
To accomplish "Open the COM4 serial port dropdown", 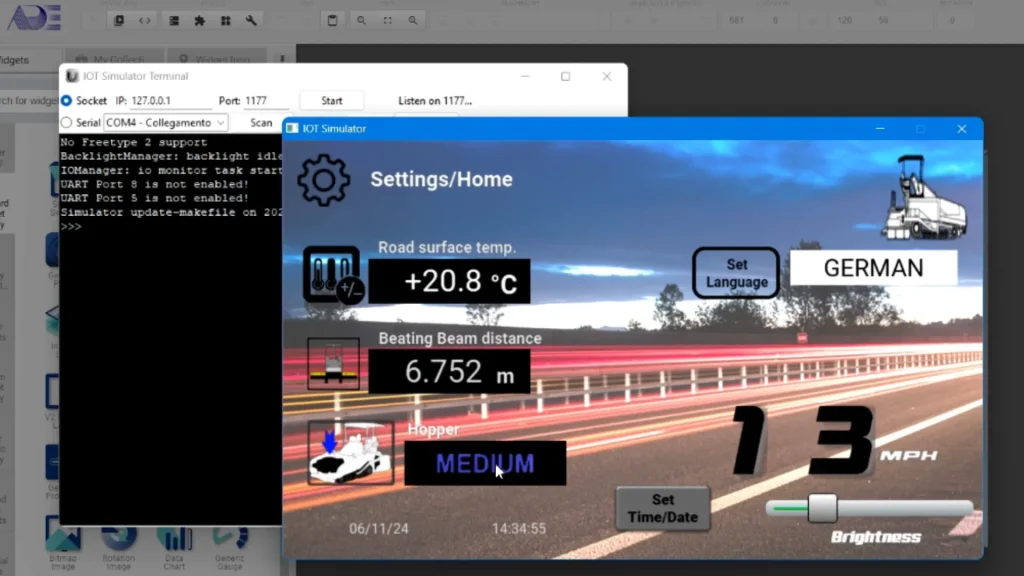I will pyautogui.click(x=166, y=123).
